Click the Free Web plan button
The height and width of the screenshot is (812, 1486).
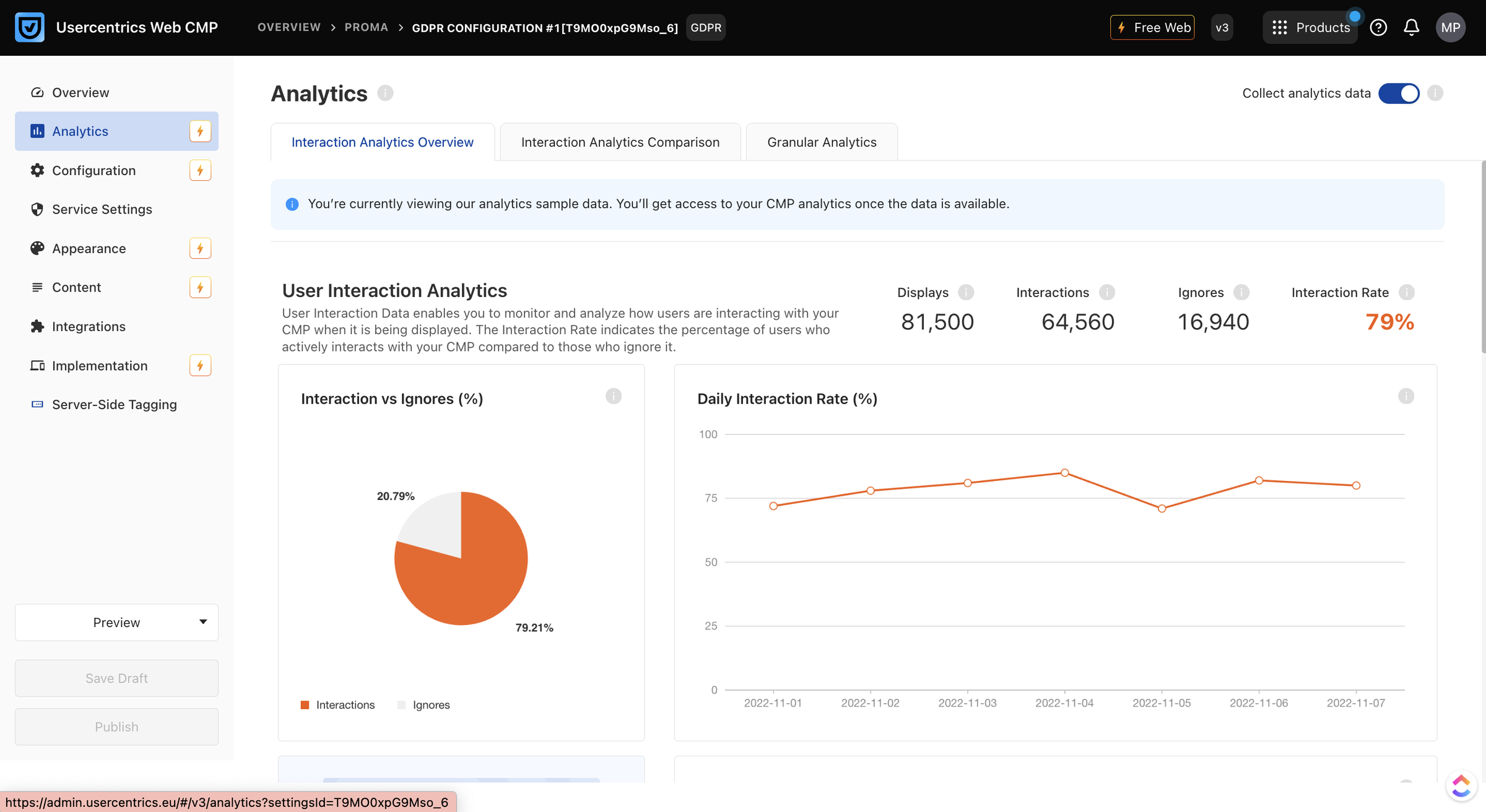coord(1152,27)
